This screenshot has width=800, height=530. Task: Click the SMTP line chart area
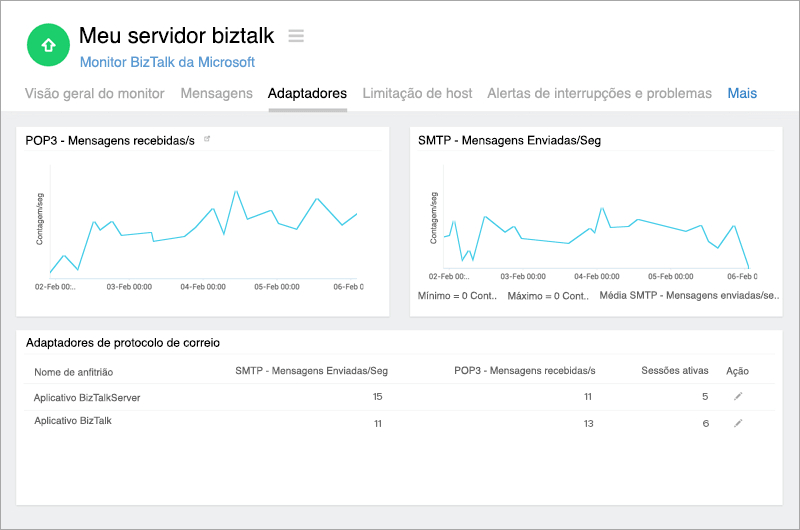[x=596, y=217]
